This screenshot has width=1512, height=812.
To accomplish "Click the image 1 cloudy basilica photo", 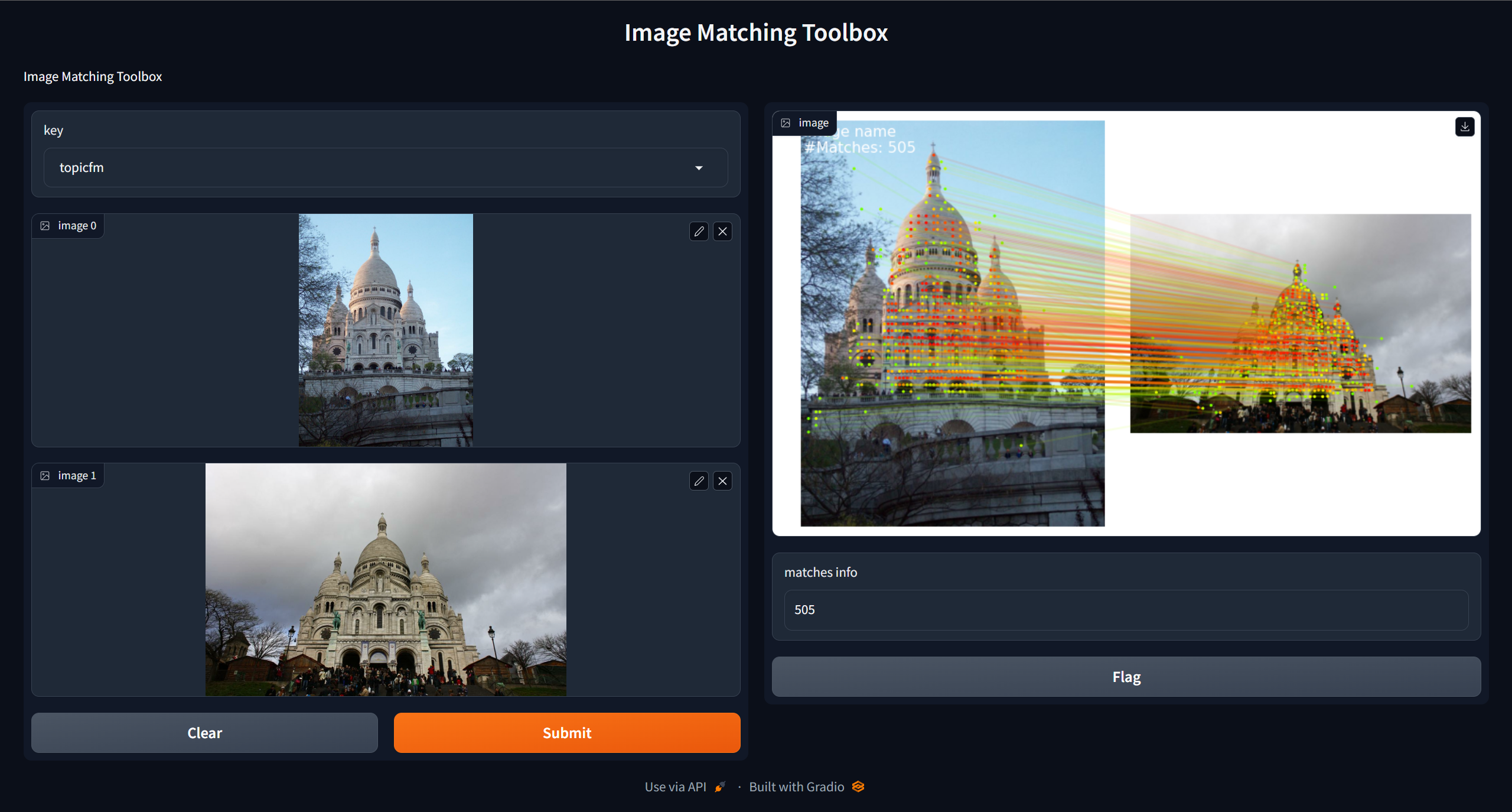I will pos(386,579).
